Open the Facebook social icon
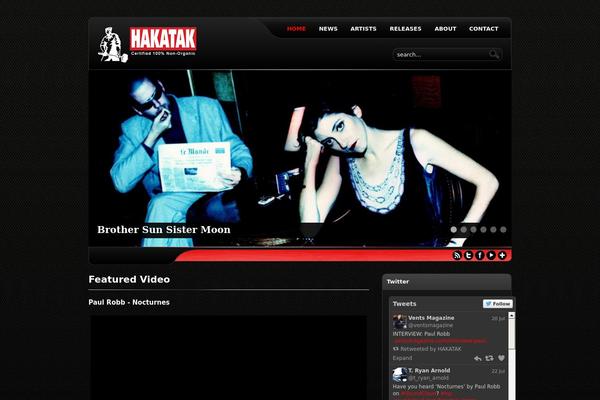 [x=479, y=255]
